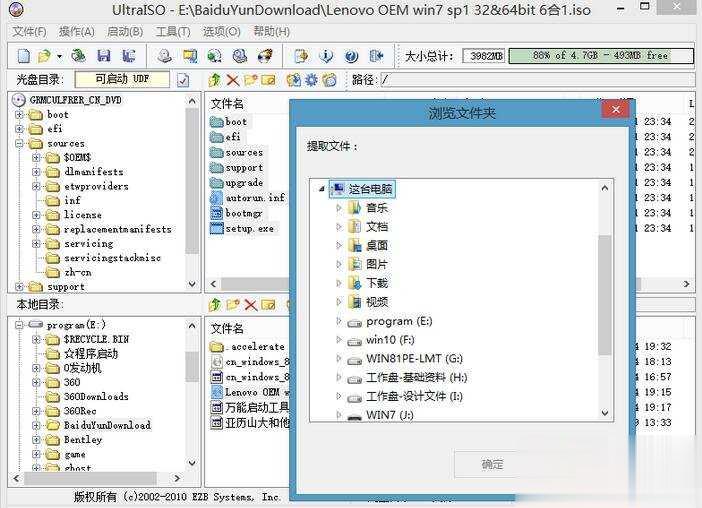702x508 pixels.
Task: Click the 可启动 UDF boot type field
Action: (x=122, y=79)
